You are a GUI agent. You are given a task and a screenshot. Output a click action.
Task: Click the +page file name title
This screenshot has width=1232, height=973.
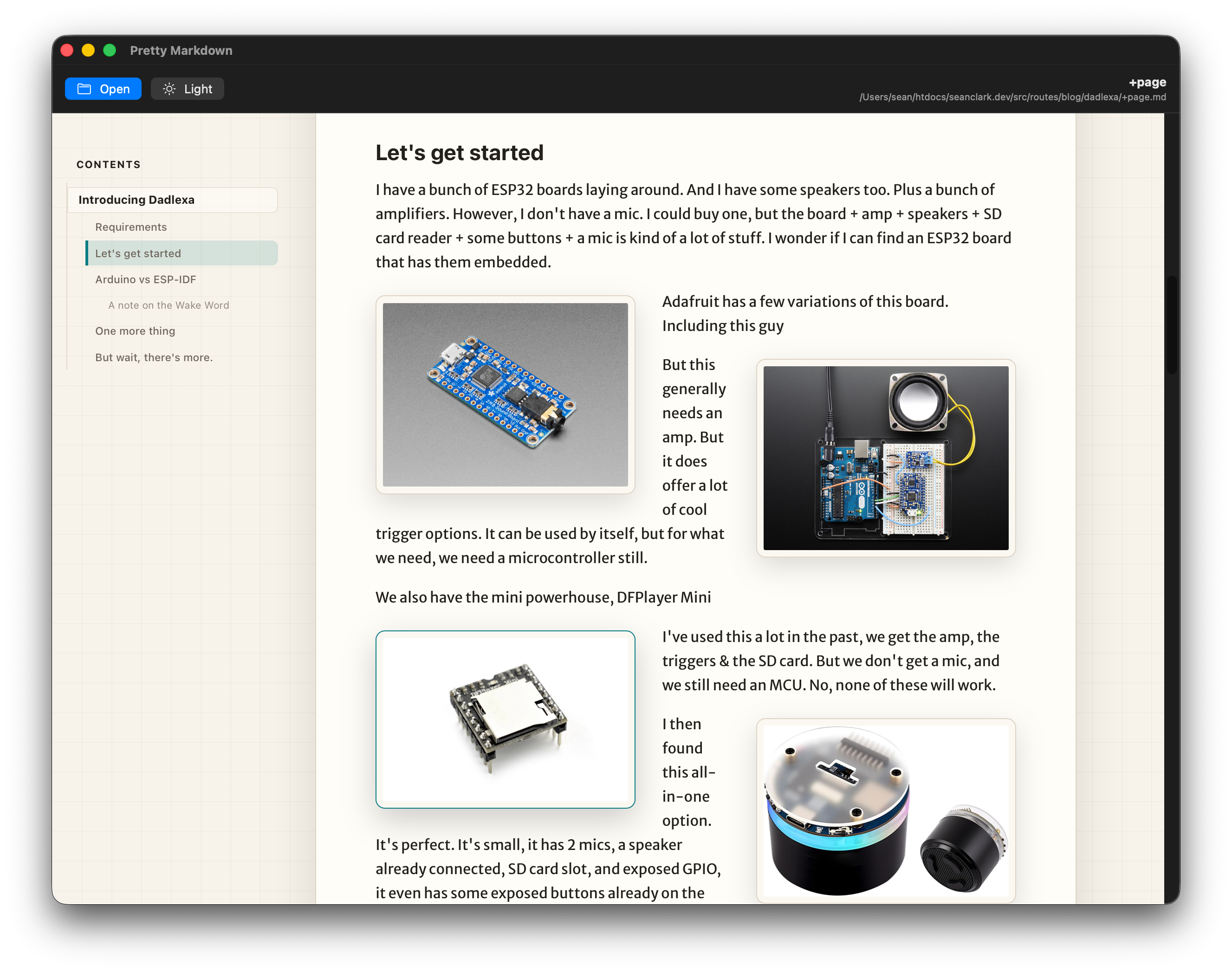(1147, 82)
